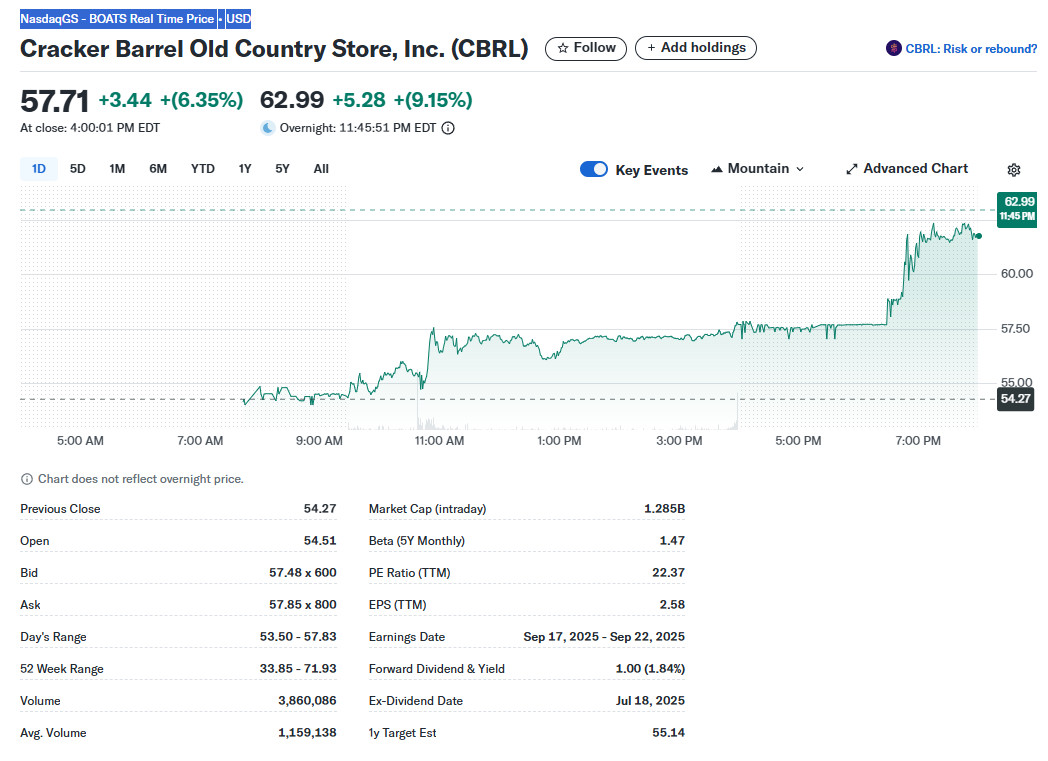Open 'CBRL: Risk or rebound?' link
The height and width of the screenshot is (761, 1048).
click(x=971, y=49)
